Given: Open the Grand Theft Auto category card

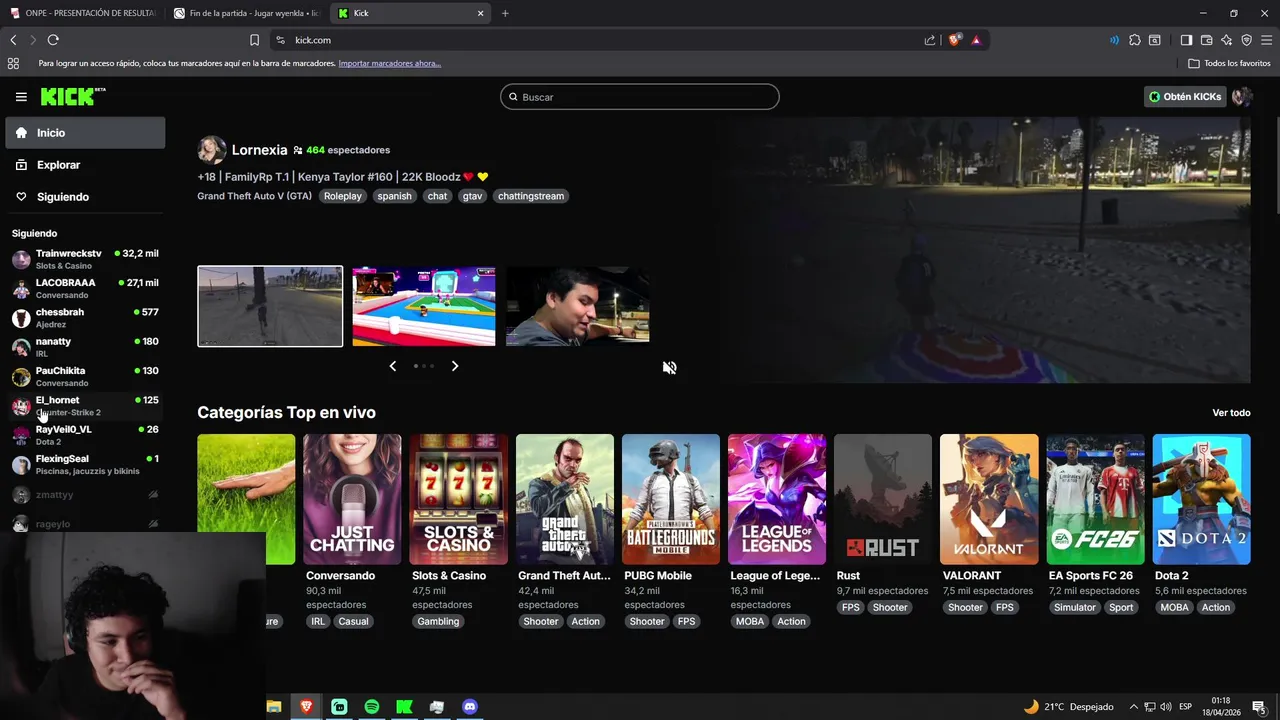Looking at the screenshot, I should [564, 499].
